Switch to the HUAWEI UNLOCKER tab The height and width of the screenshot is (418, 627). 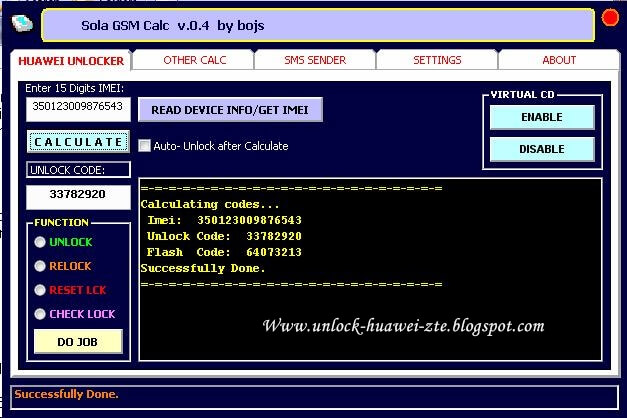71,61
